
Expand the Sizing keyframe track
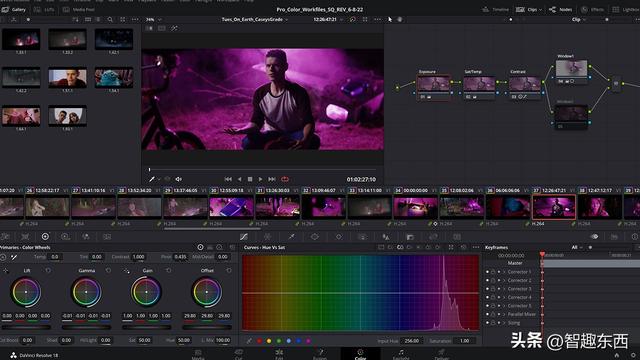coord(504,323)
